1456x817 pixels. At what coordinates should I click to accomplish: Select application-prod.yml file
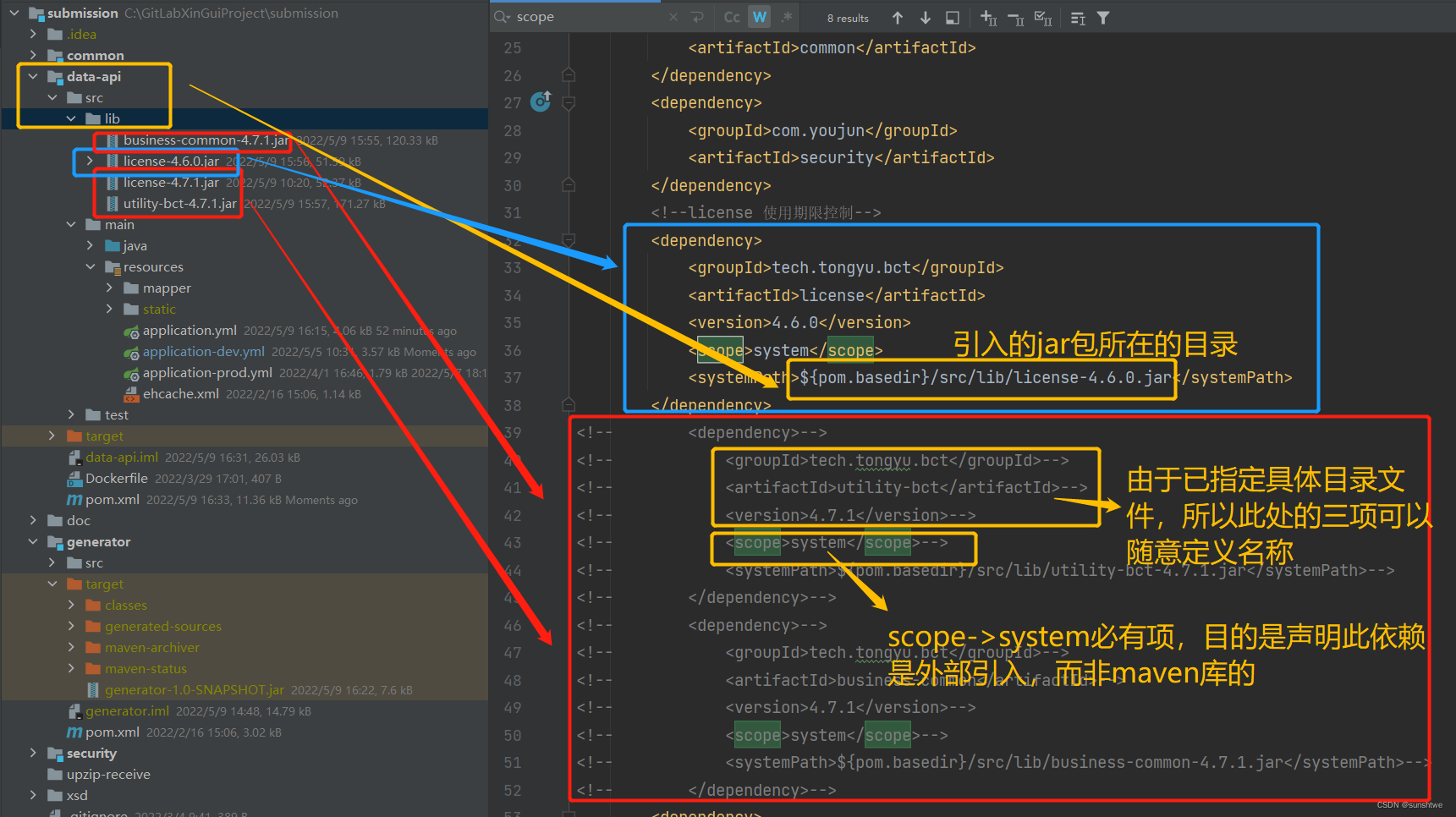[x=207, y=373]
